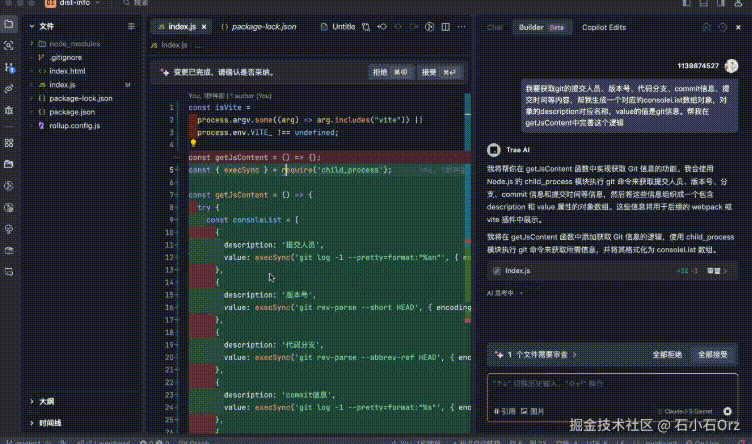Click the compare changes icon next to Untitle
752x444 pixels.
point(366,27)
